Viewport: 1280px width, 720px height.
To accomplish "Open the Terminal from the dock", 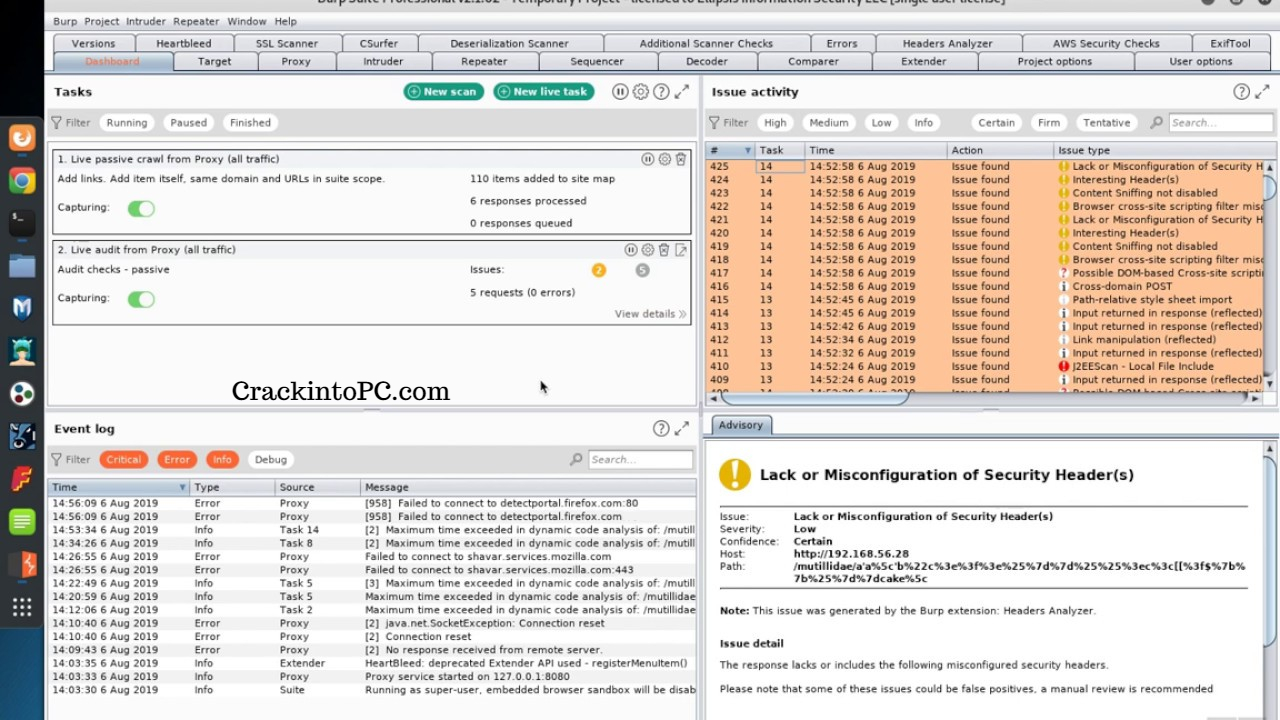I will (22, 223).
